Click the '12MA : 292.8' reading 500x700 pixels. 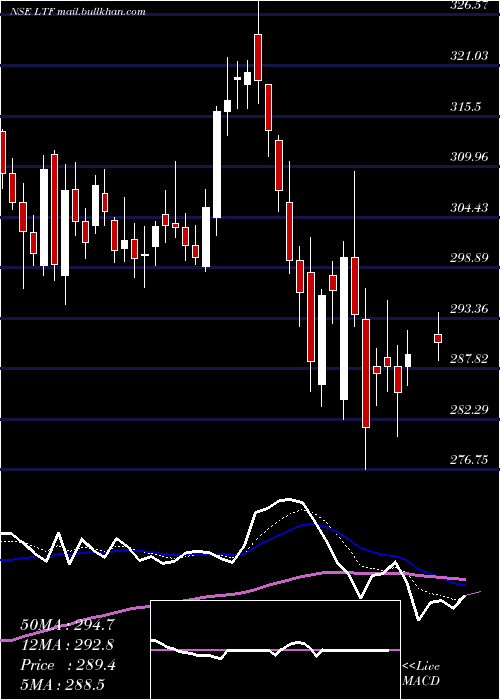67,645
